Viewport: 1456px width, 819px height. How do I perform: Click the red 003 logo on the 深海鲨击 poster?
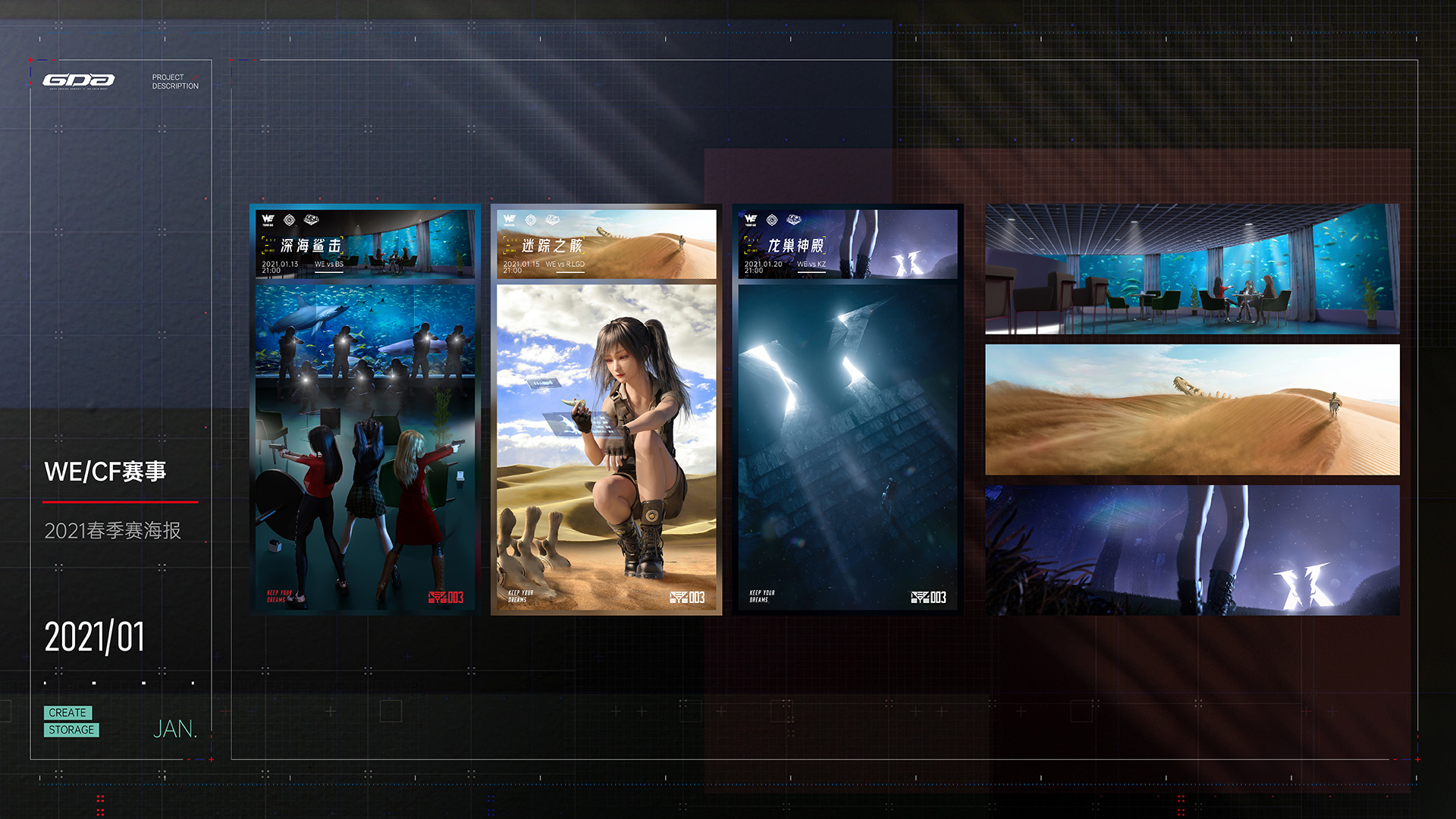446,598
